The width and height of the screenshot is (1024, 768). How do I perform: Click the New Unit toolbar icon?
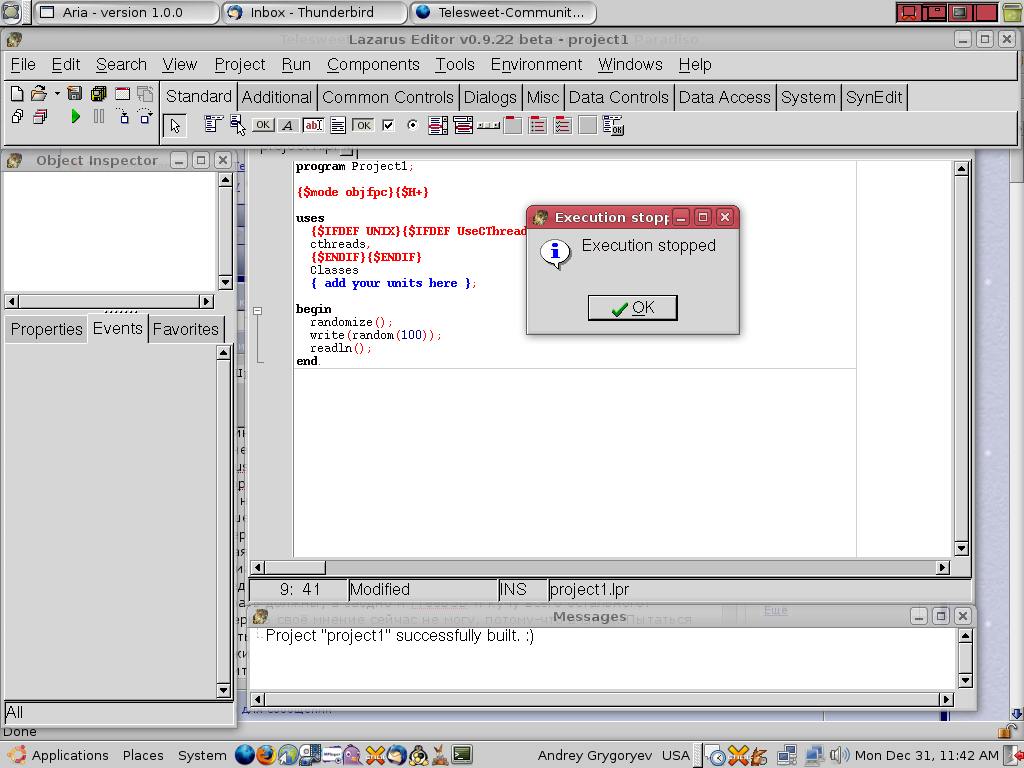[x=17, y=94]
